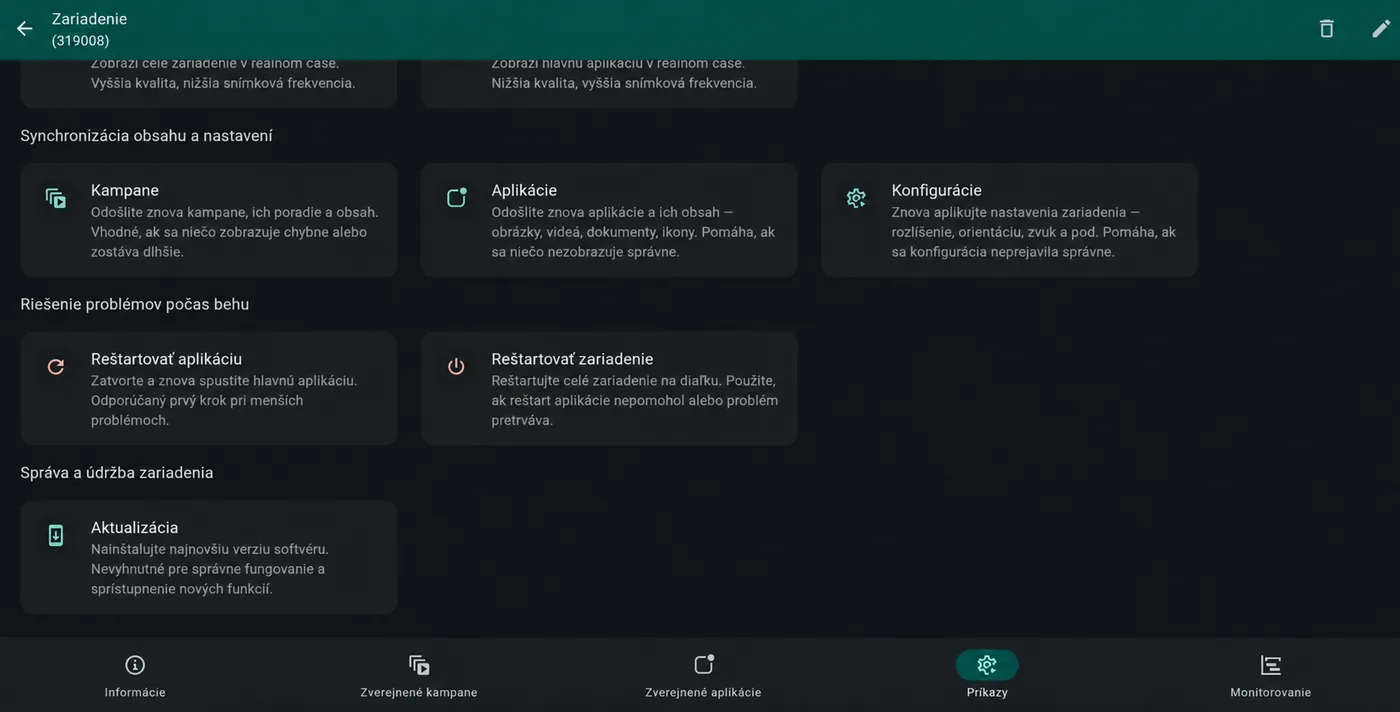Open the Informácie tab

click(x=135, y=677)
